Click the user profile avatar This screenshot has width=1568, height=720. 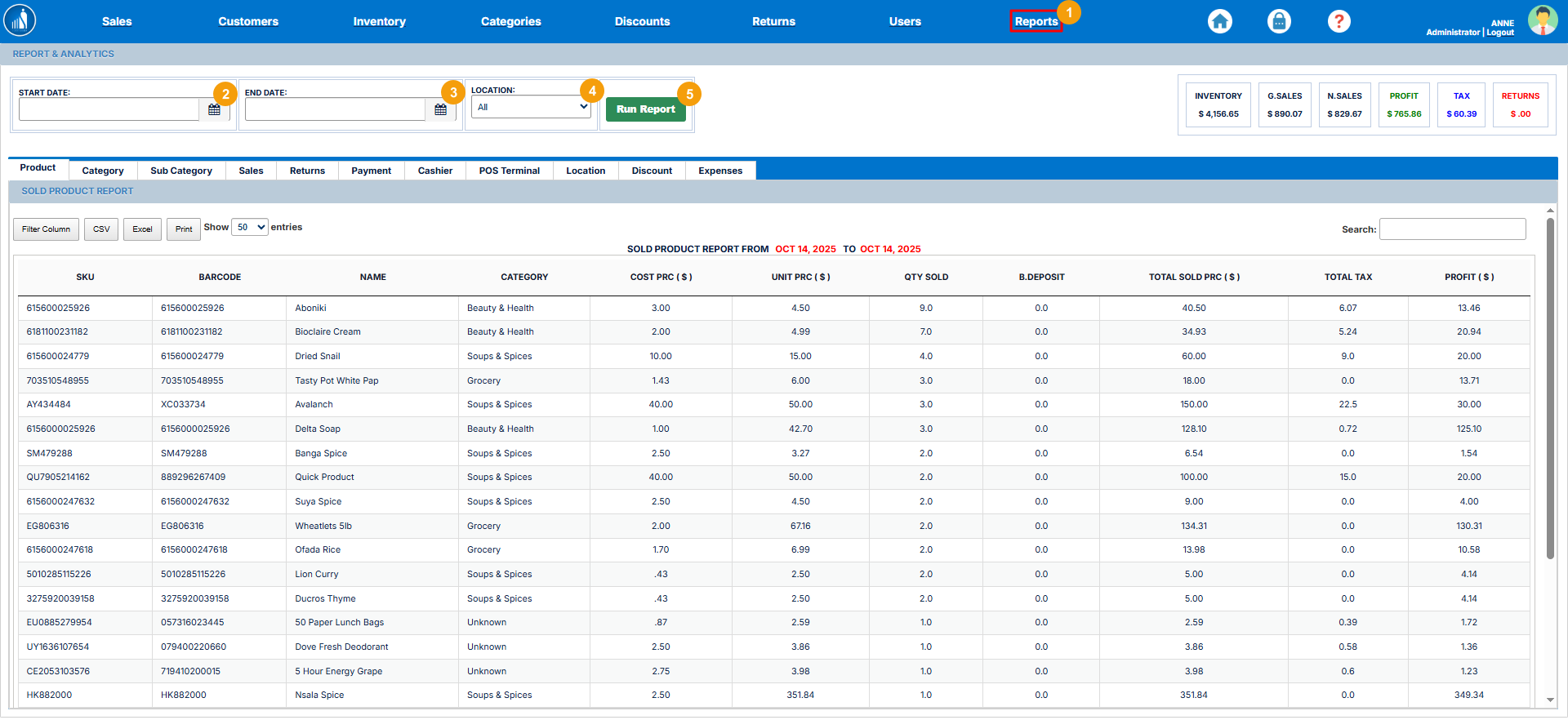(x=1542, y=20)
